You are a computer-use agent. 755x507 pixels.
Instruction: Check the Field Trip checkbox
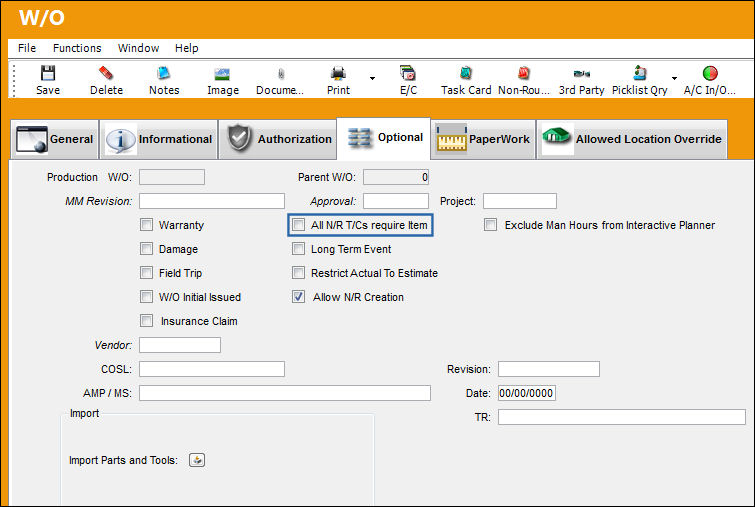pyautogui.click(x=146, y=273)
